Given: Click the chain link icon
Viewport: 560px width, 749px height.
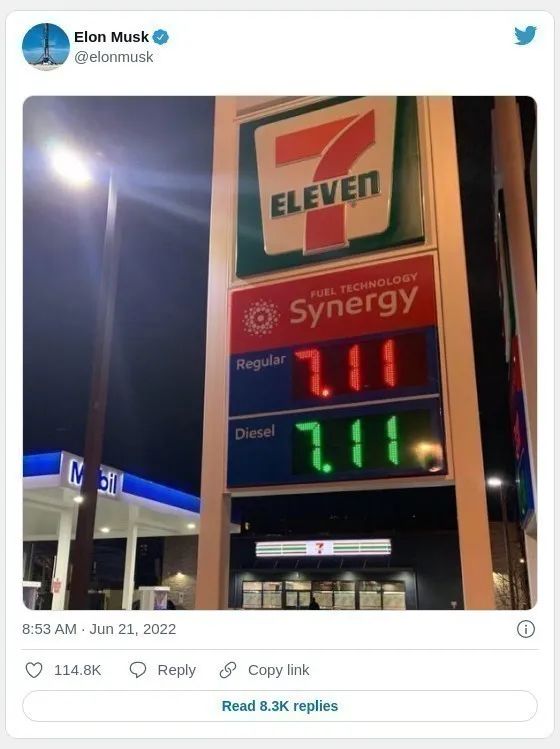Looking at the screenshot, I should [228, 670].
